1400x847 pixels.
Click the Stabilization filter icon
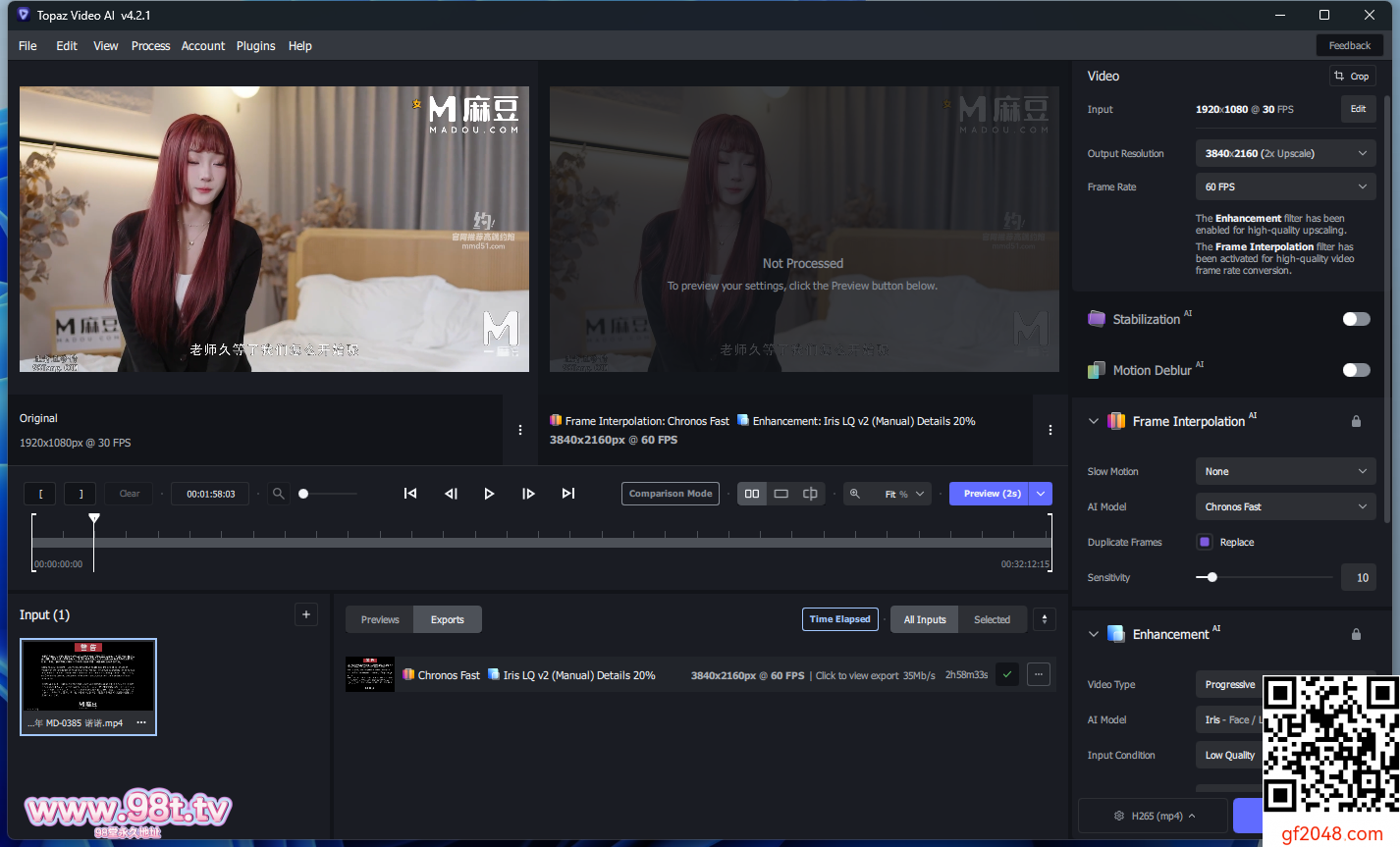pyautogui.click(x=1097, y=319)
